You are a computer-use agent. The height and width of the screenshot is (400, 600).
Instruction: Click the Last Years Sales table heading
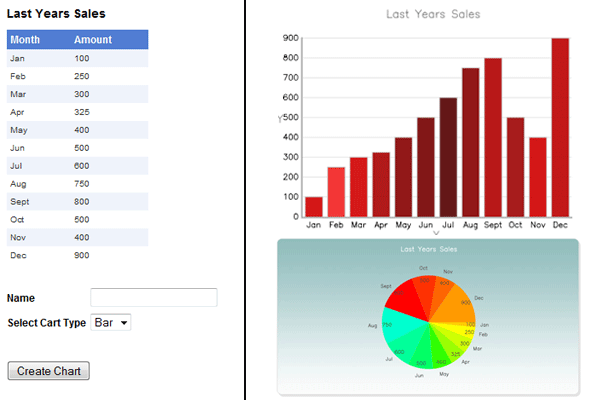pos(56,13)
